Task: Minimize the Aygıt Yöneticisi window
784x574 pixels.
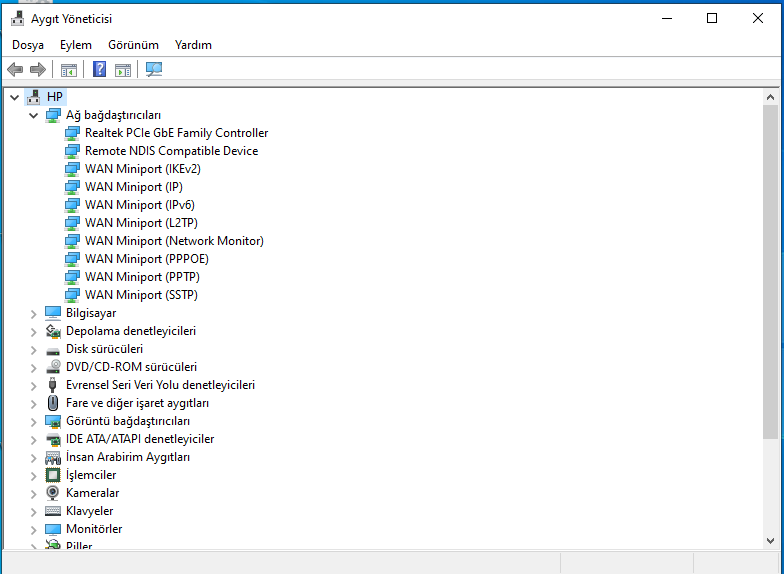Action: tap(666, 18)
